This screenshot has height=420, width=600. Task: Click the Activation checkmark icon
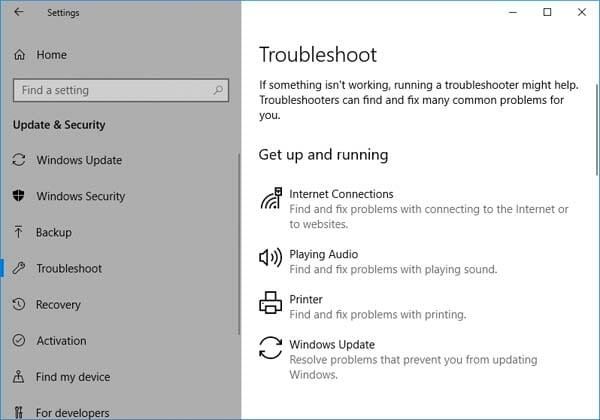(x=19, y=340)
